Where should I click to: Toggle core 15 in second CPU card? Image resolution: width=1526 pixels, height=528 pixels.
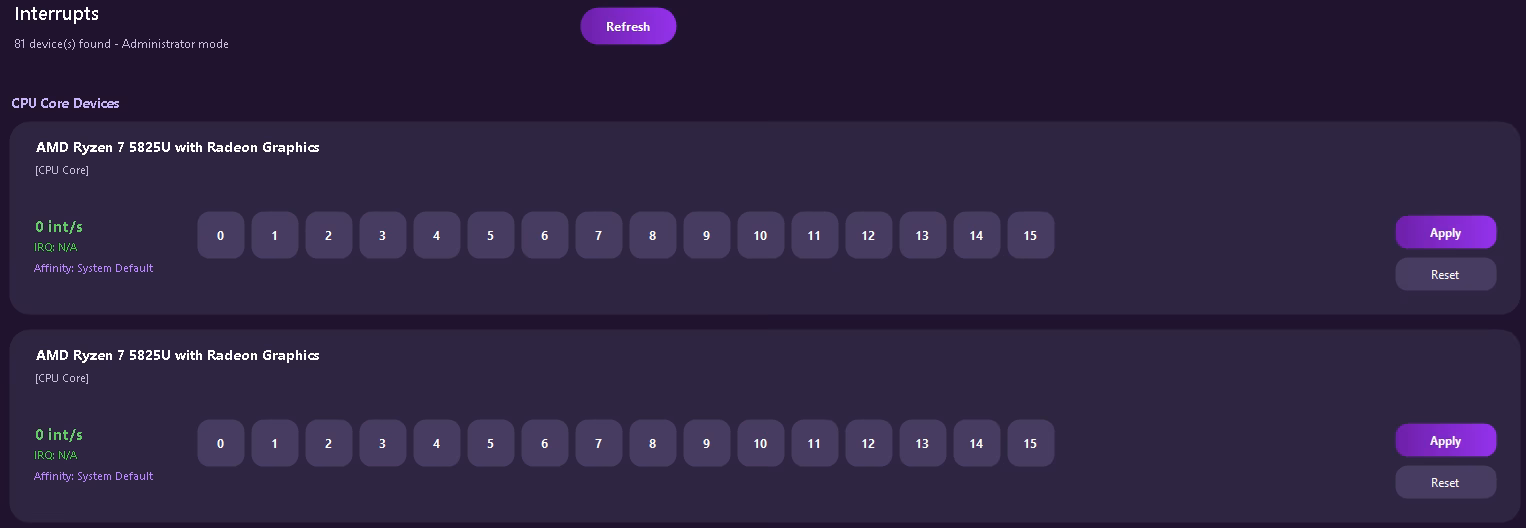click(1031, 443)
